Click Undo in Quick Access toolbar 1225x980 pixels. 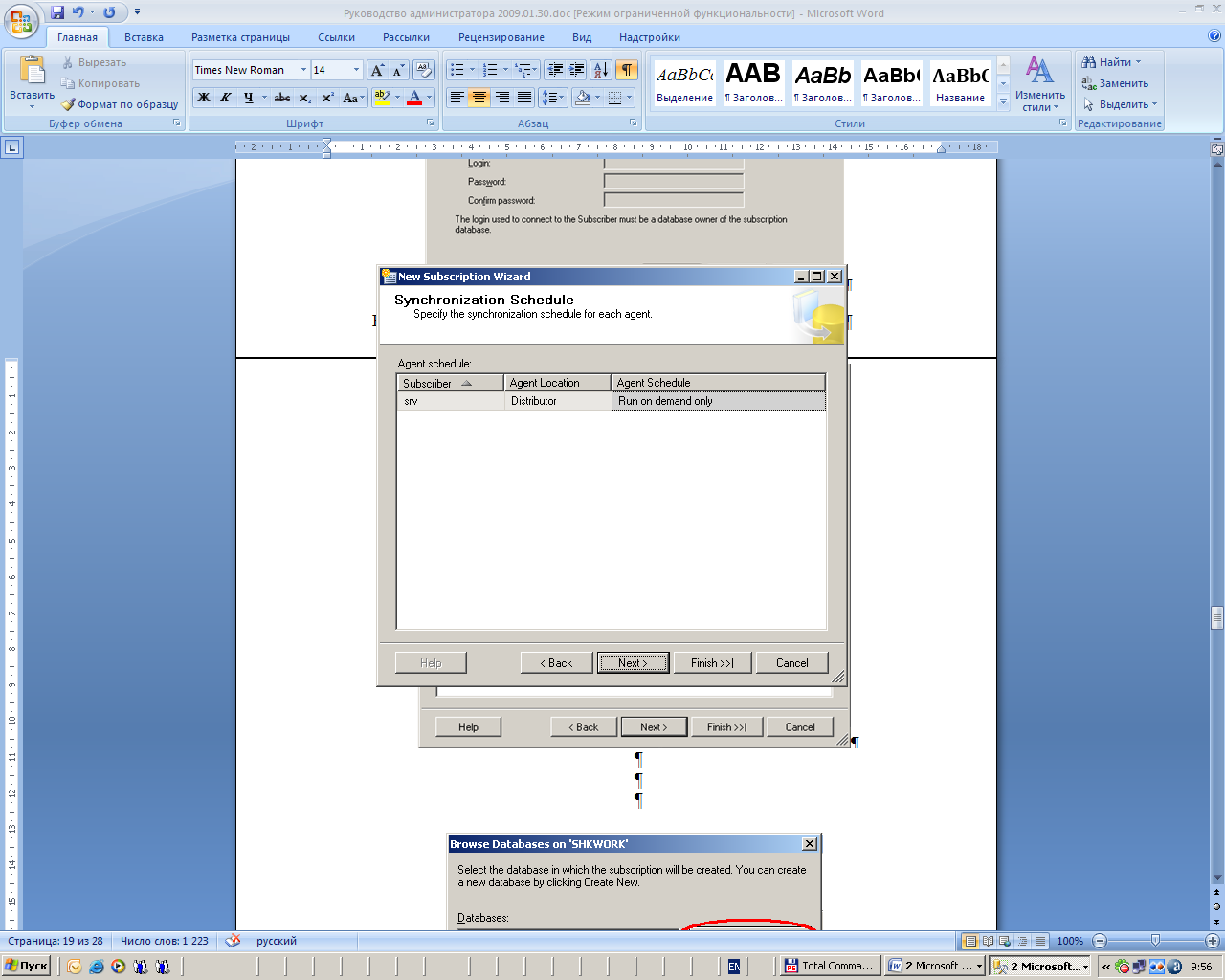(78, 12)
